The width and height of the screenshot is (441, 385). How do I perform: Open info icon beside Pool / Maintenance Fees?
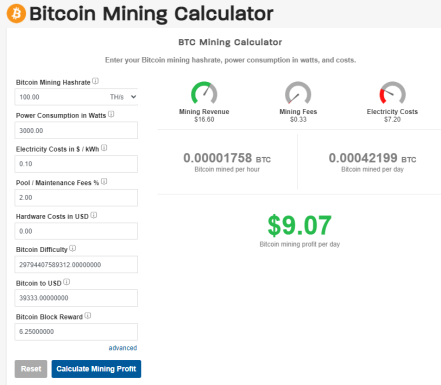(x=104, y=181)
